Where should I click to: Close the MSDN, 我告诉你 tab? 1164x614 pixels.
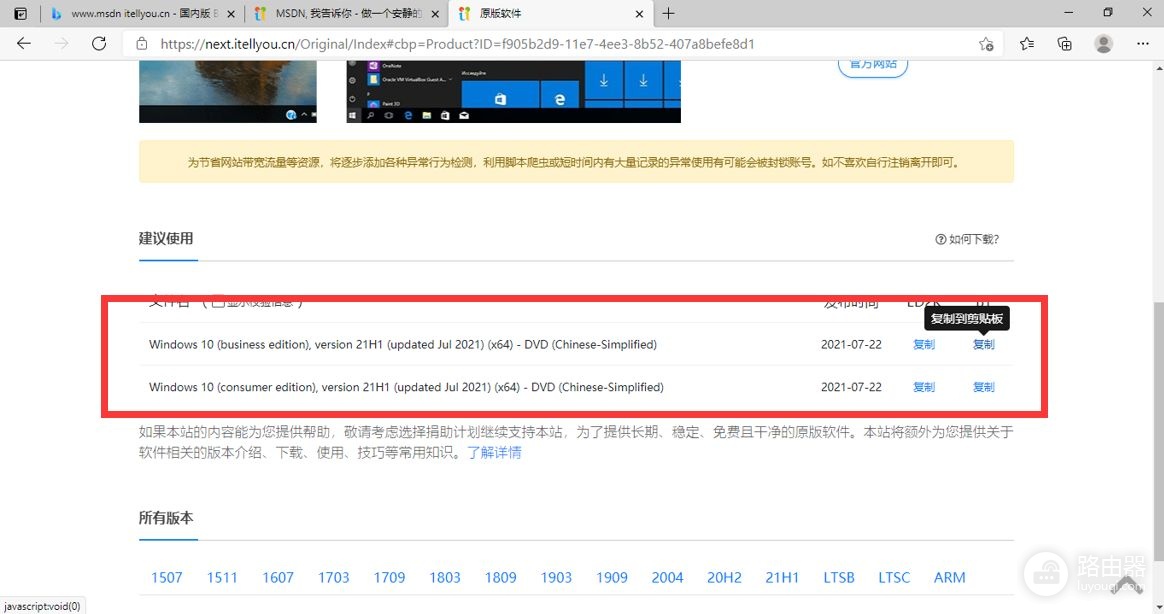(435, 13)
